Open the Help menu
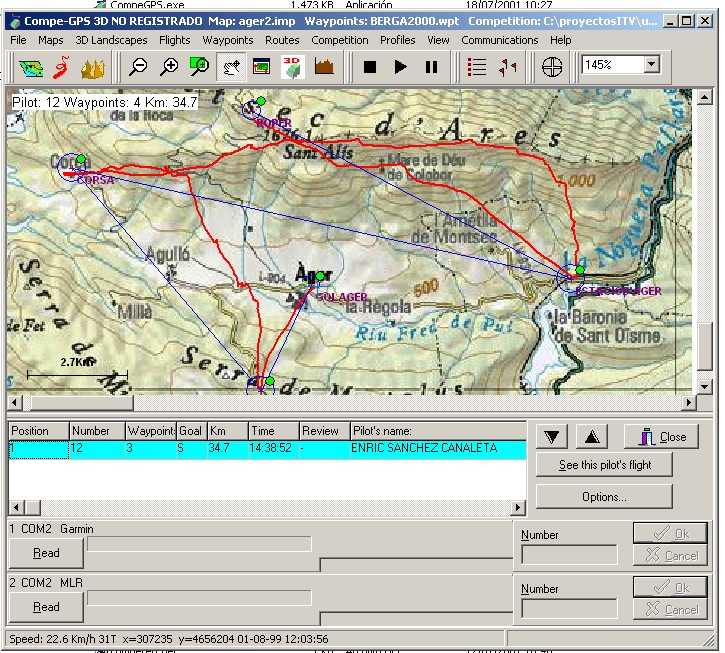Viewport: 725px width, 653px height. [x=560, y=40]
